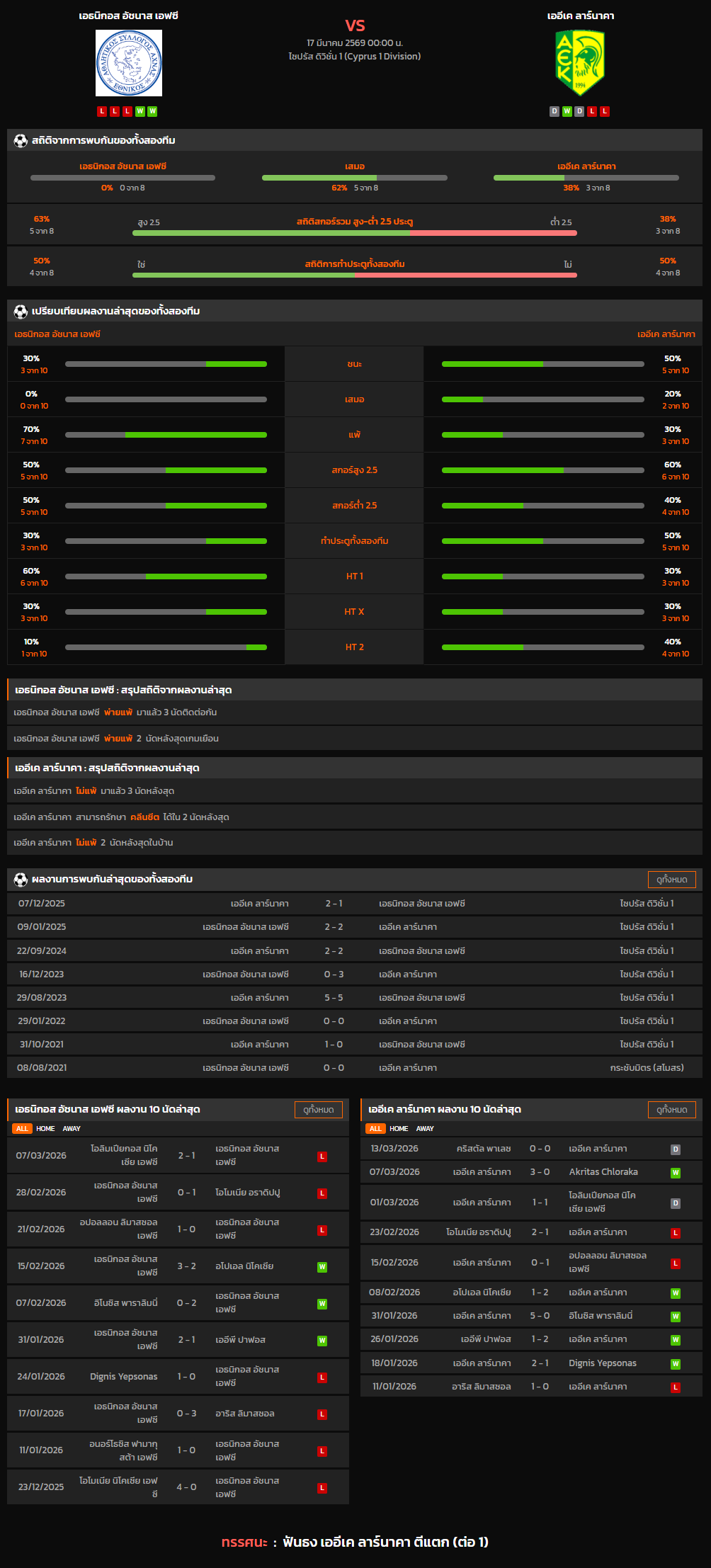Click the L badge on AEK 23/02/2026 row
Viewport: 711px width, 1568px height.
676,1233
